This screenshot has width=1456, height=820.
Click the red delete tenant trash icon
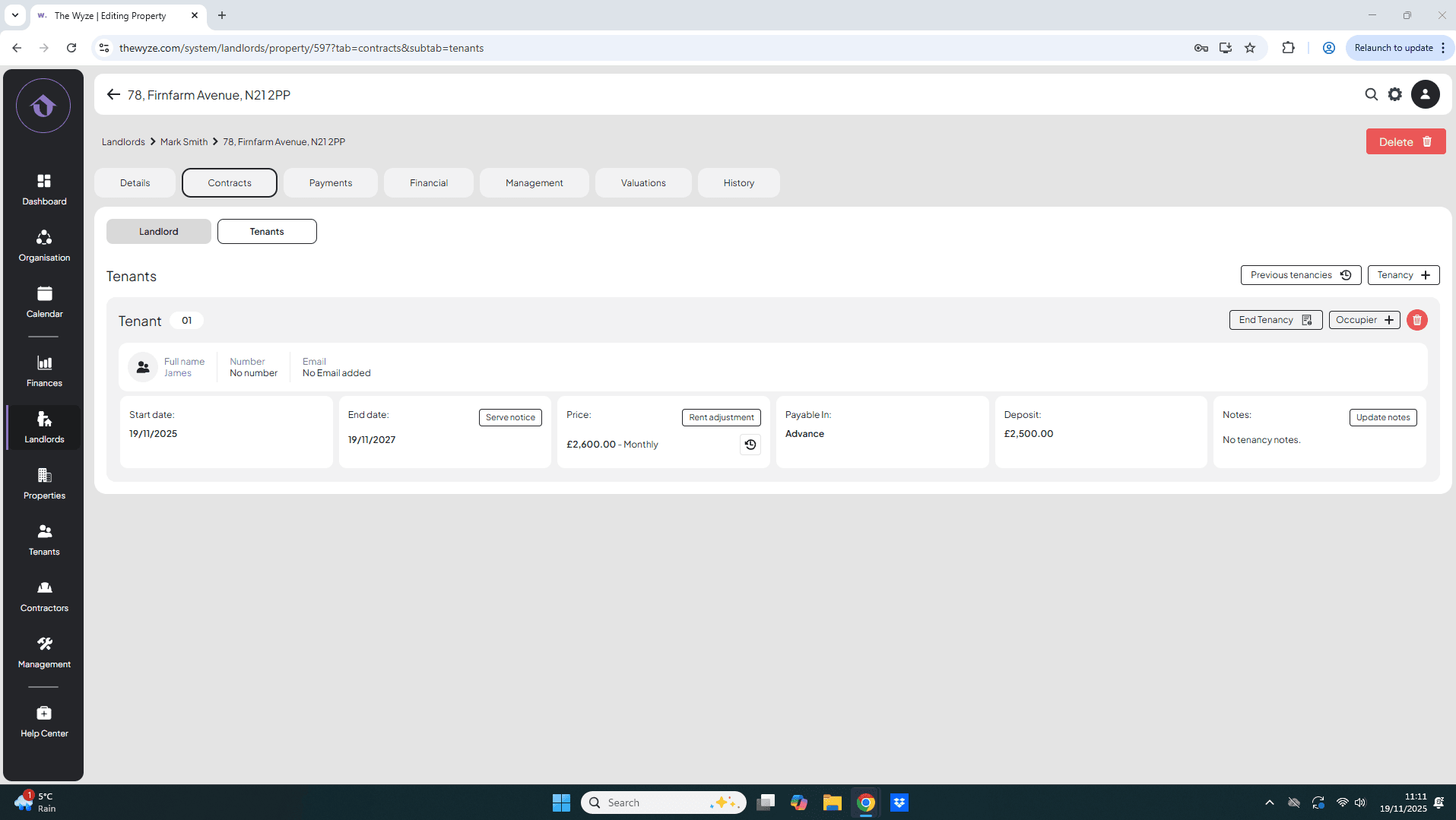(x=1416, y=320)
